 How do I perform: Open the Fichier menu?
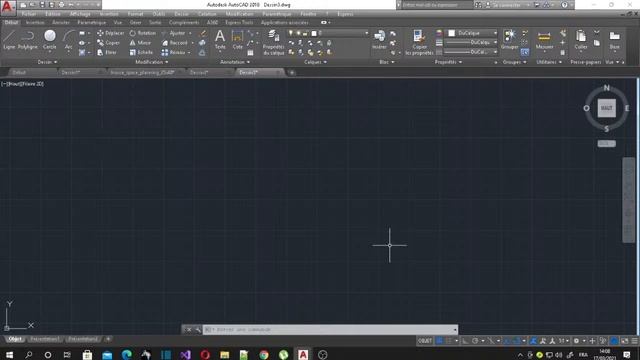(x=29, y=14)
